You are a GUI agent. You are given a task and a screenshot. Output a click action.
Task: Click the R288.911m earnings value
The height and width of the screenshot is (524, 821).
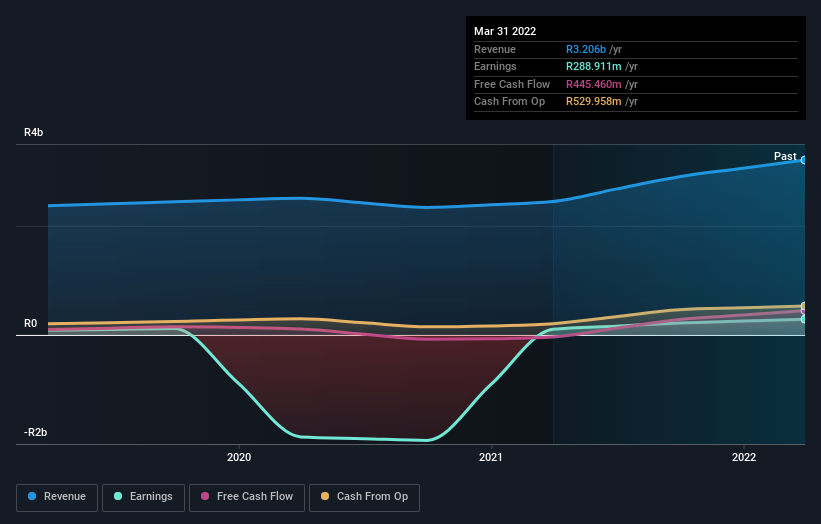click(594, 66)
